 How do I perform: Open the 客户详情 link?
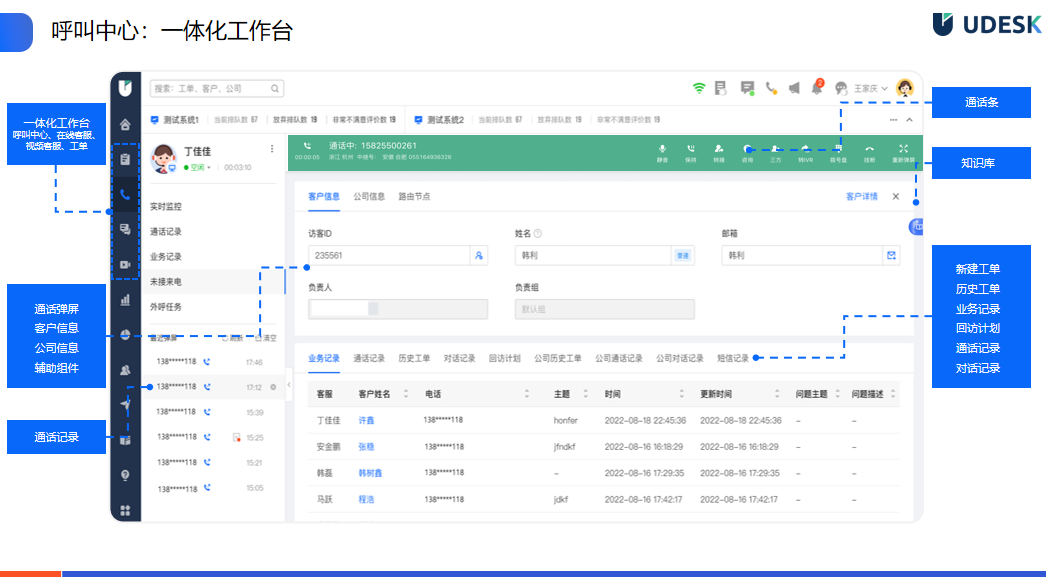point(861,197)
